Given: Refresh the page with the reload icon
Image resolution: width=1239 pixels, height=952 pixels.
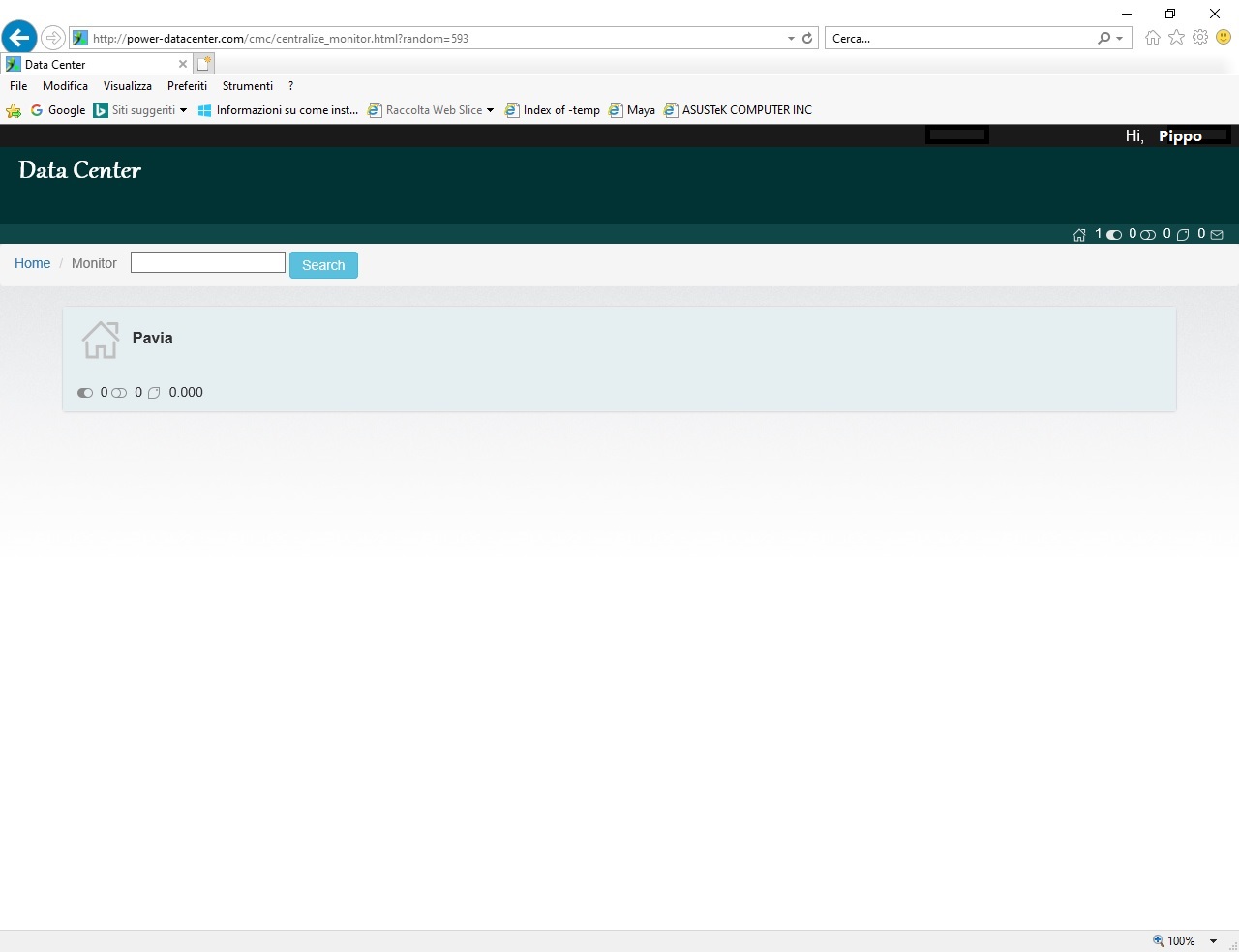Looking at the screenshot, I should point(807,39).
